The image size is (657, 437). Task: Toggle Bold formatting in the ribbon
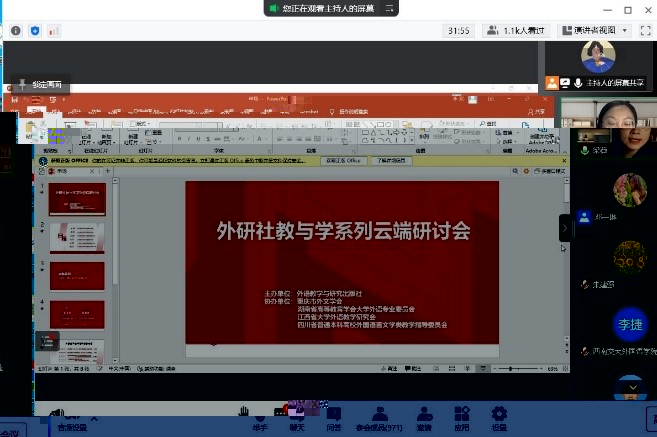(180, 139)
